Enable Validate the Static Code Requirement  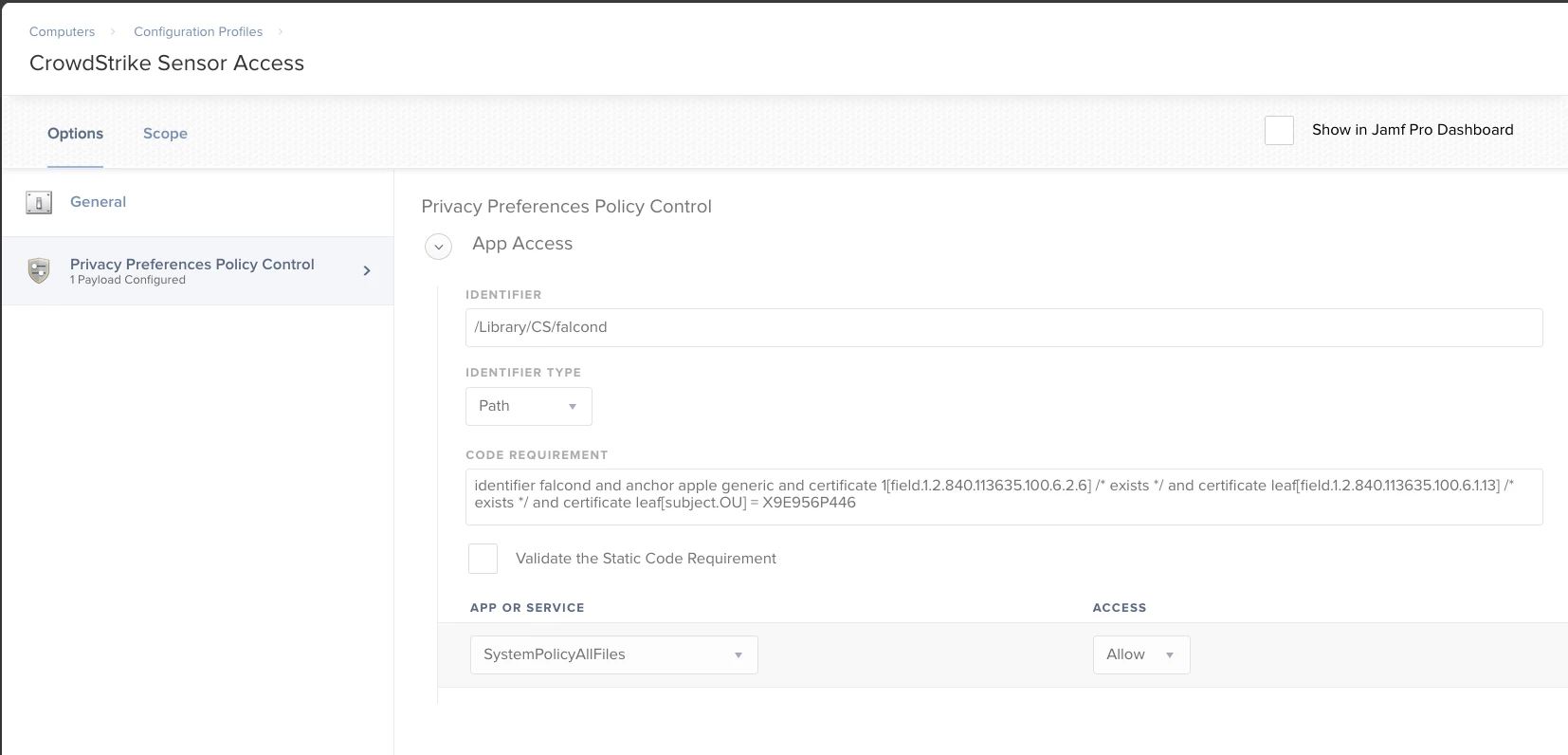483,559
